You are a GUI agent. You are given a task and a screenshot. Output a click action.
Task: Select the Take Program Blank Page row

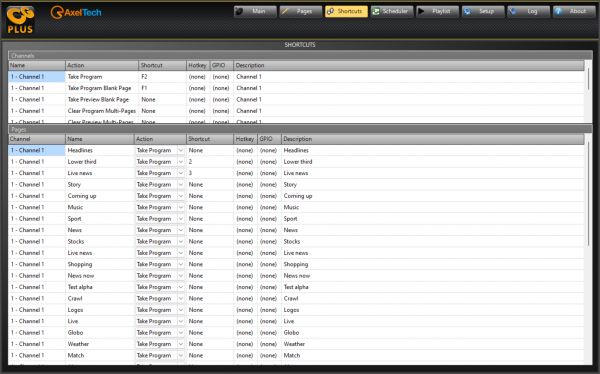coord(296,88)
